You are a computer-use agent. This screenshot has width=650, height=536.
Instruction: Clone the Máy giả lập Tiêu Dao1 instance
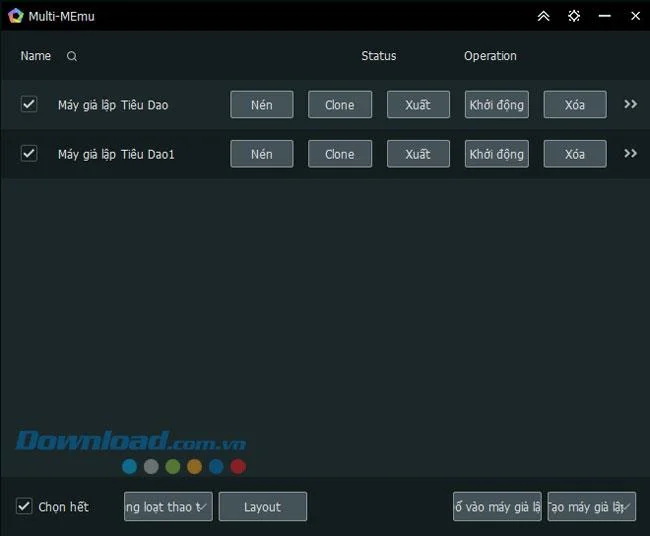(x=340, y=154)
